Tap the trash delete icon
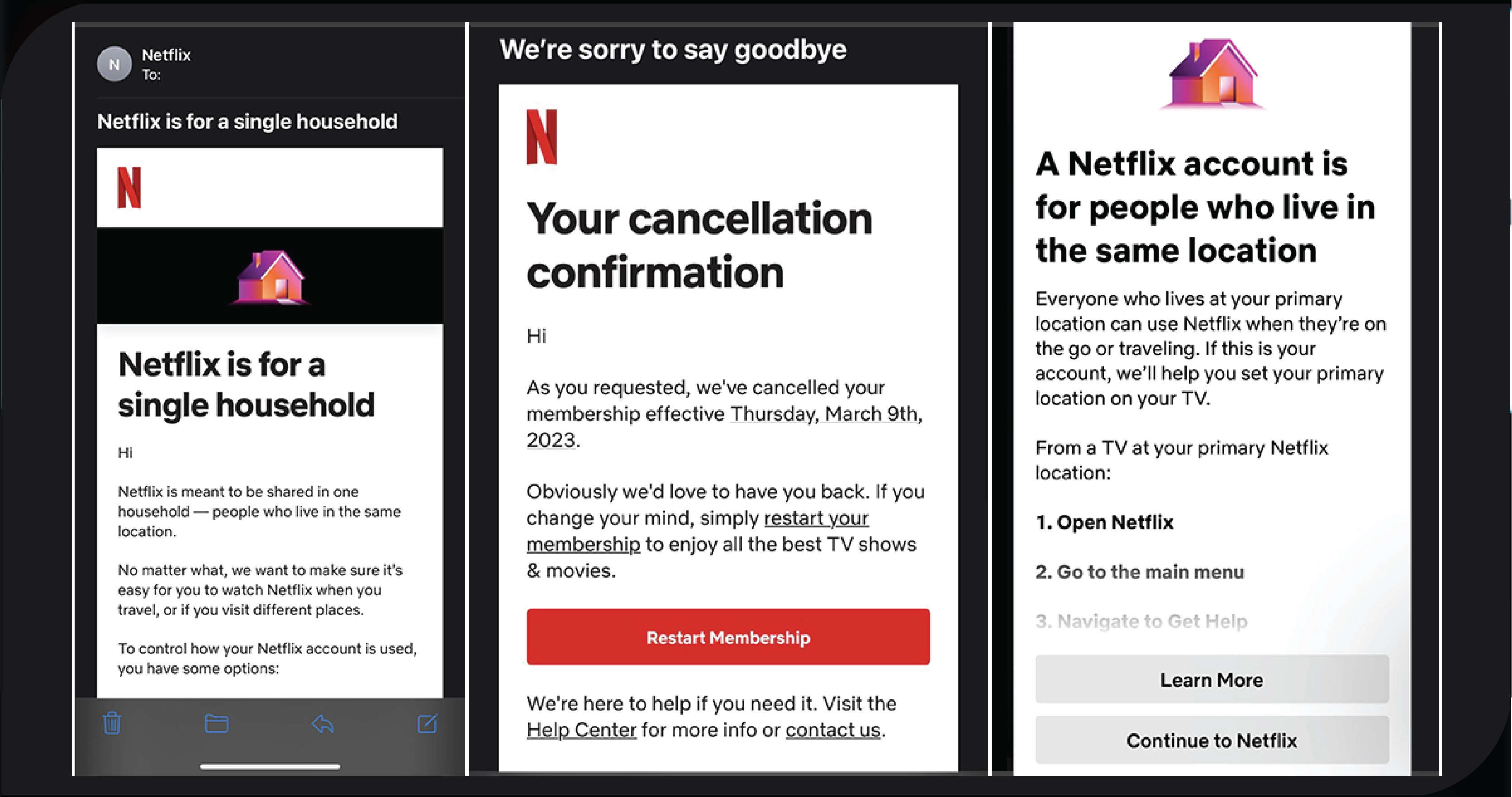The height and width of the screenshot is (797, 1512). tap(112, 723)
